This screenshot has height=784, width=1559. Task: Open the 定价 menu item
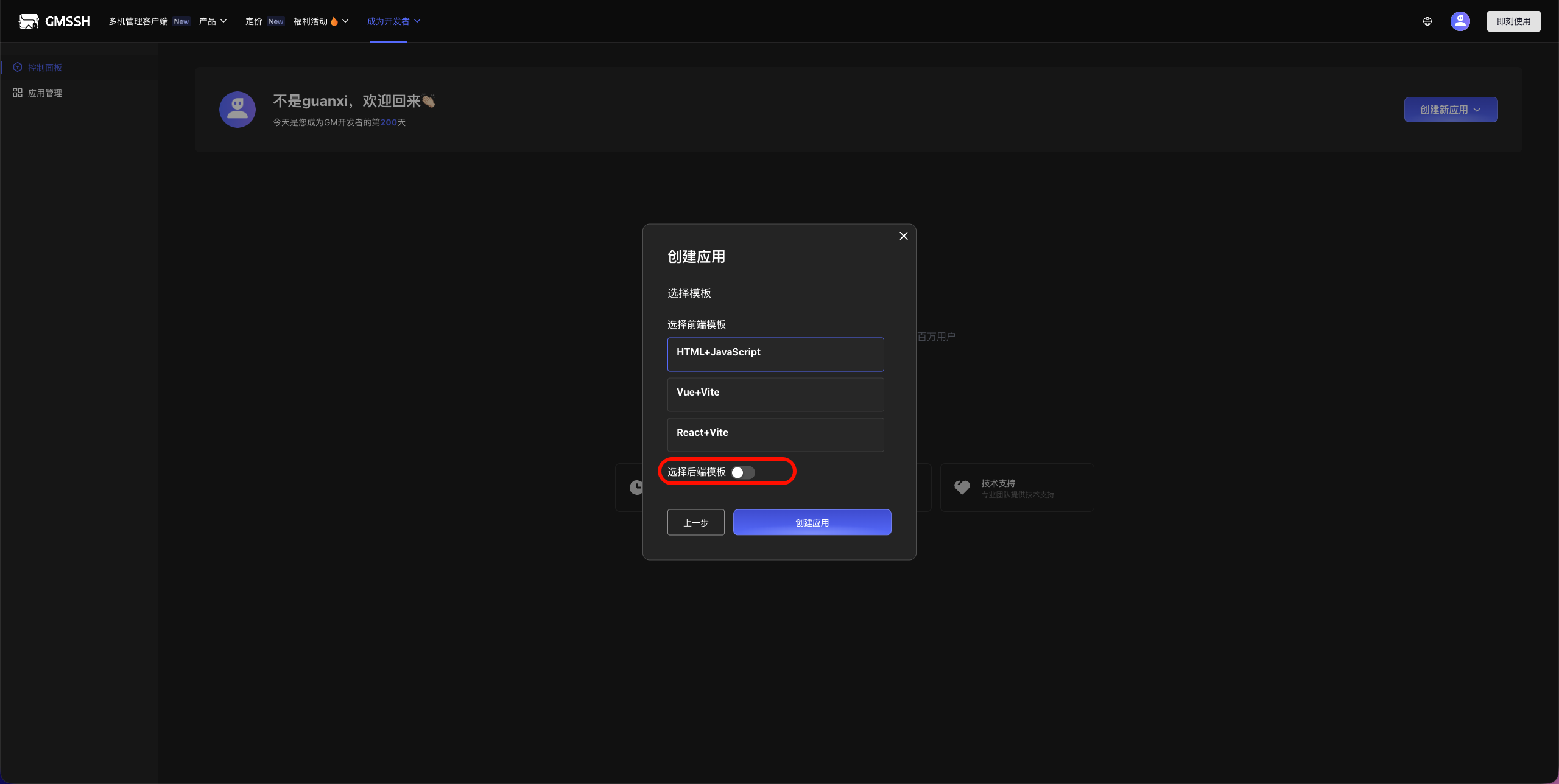tap(254, 21)
